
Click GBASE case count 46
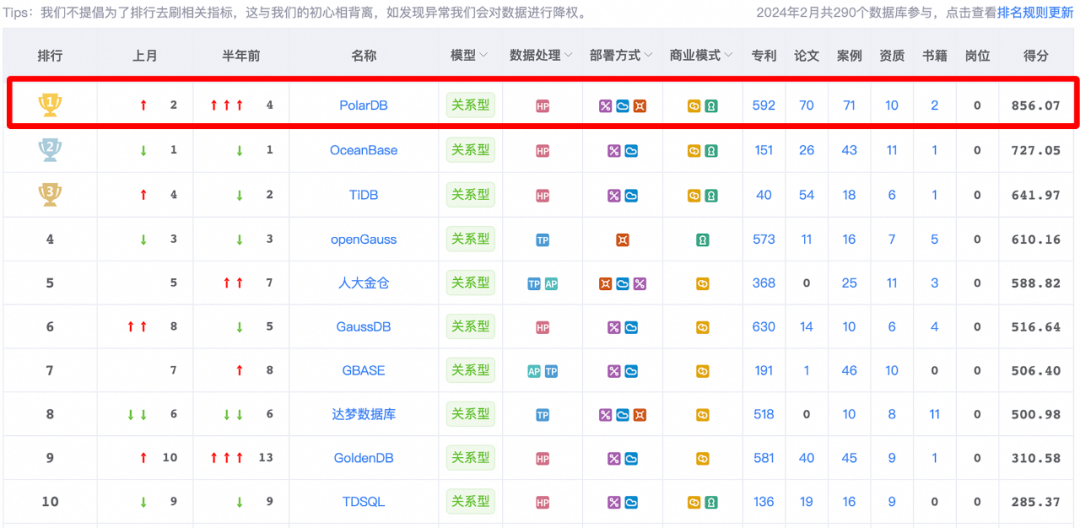pyautogui.click(x=849, y=370)
